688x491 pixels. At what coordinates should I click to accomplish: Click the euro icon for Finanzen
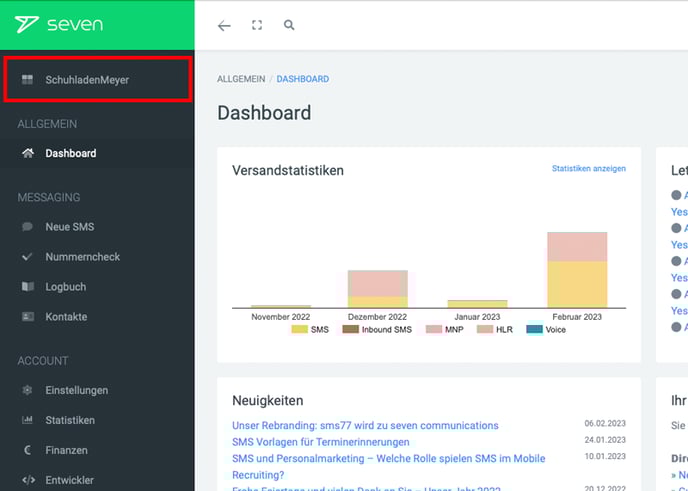(x=27, y=450)
